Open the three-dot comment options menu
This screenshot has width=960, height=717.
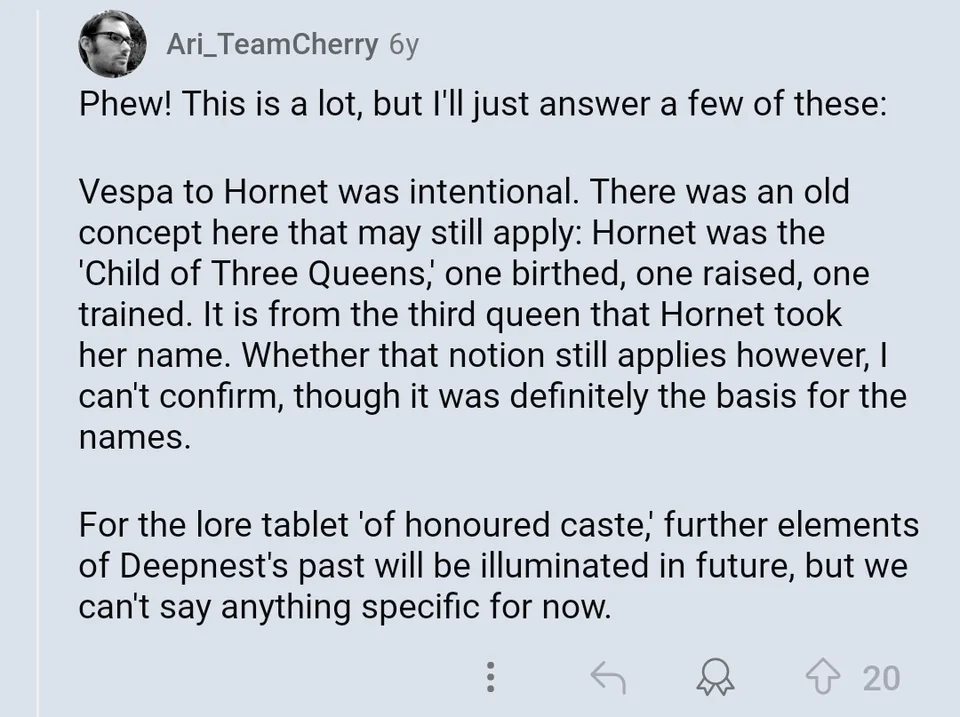click(490, 677)
